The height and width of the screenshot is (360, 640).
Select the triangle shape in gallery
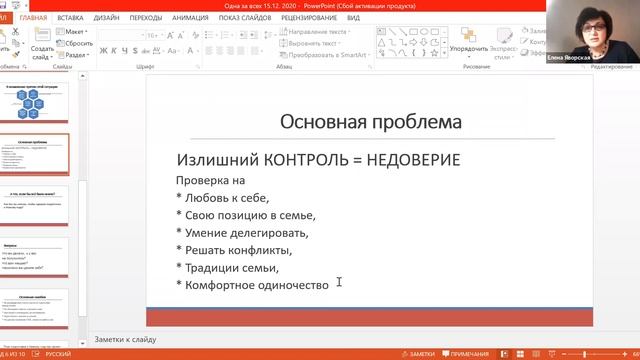coord(381,42)
